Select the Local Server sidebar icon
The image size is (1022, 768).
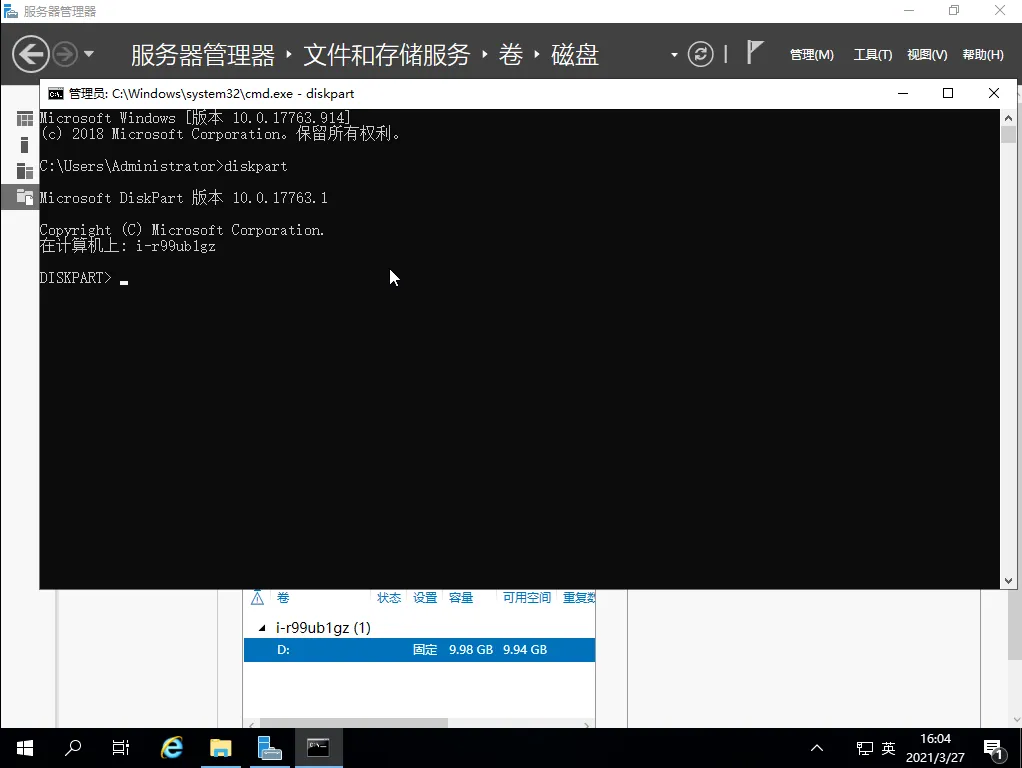[25, 145]
